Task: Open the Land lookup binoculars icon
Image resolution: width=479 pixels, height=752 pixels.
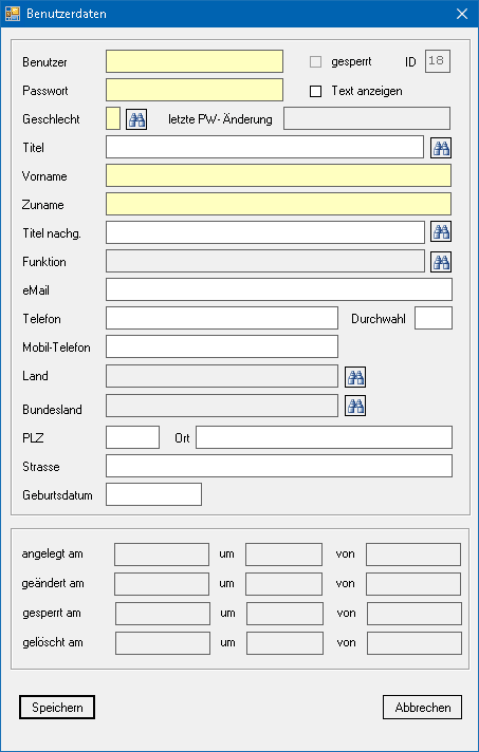Action: [355, 377]
